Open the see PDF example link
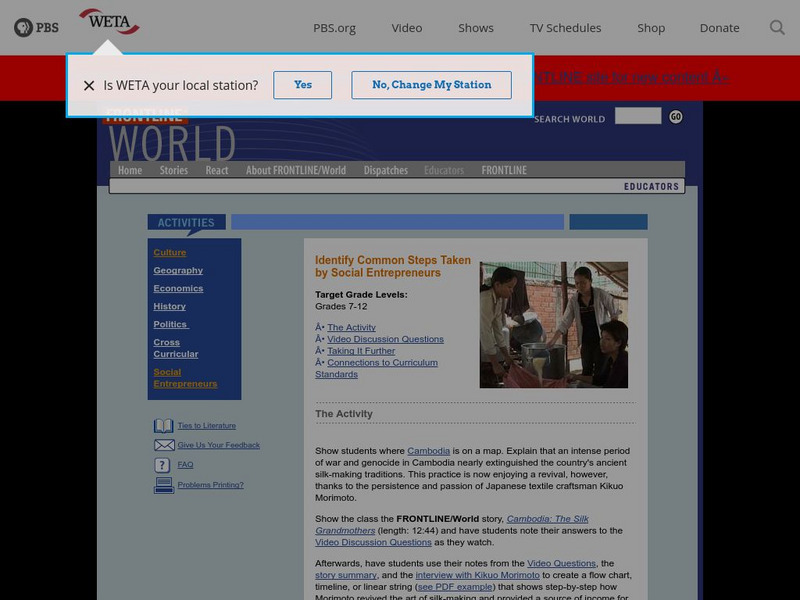Image resolution: width=800 pixels, height=600 pixels. 455,587
